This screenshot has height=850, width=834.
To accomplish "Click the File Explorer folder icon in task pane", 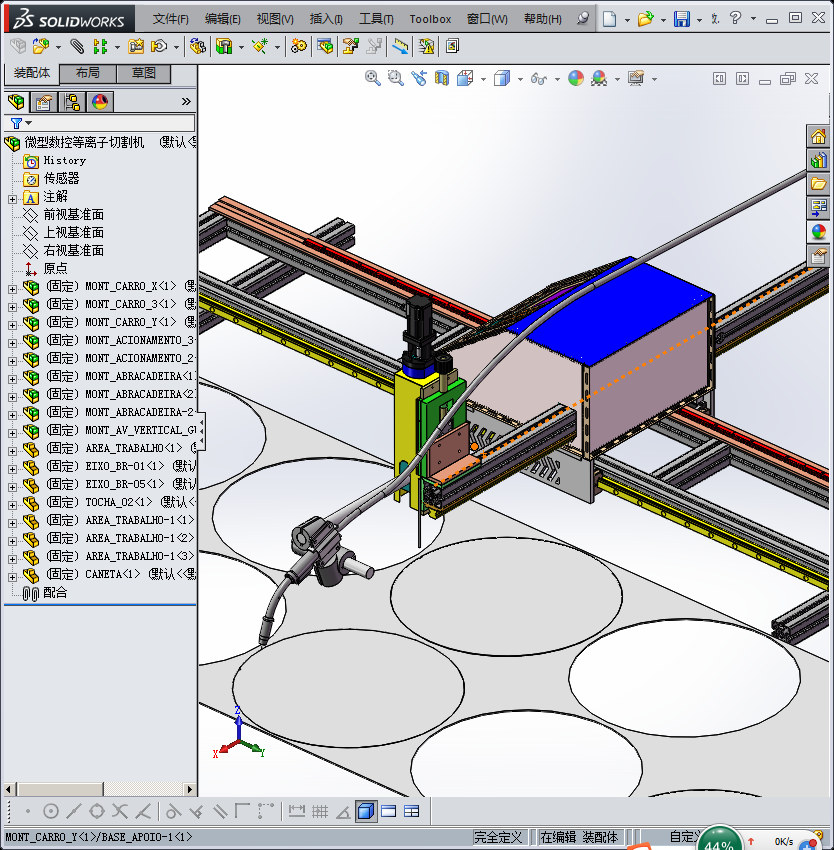I will (819, 184).
